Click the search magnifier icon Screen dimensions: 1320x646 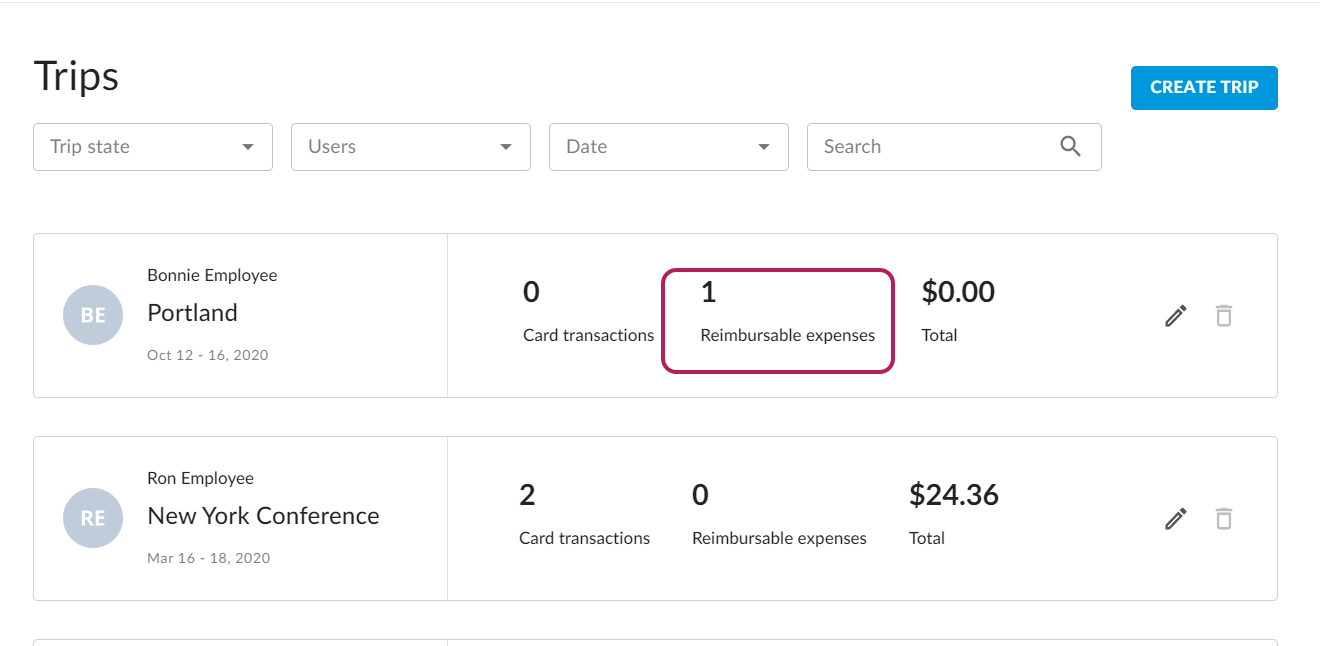point(1070,147)
